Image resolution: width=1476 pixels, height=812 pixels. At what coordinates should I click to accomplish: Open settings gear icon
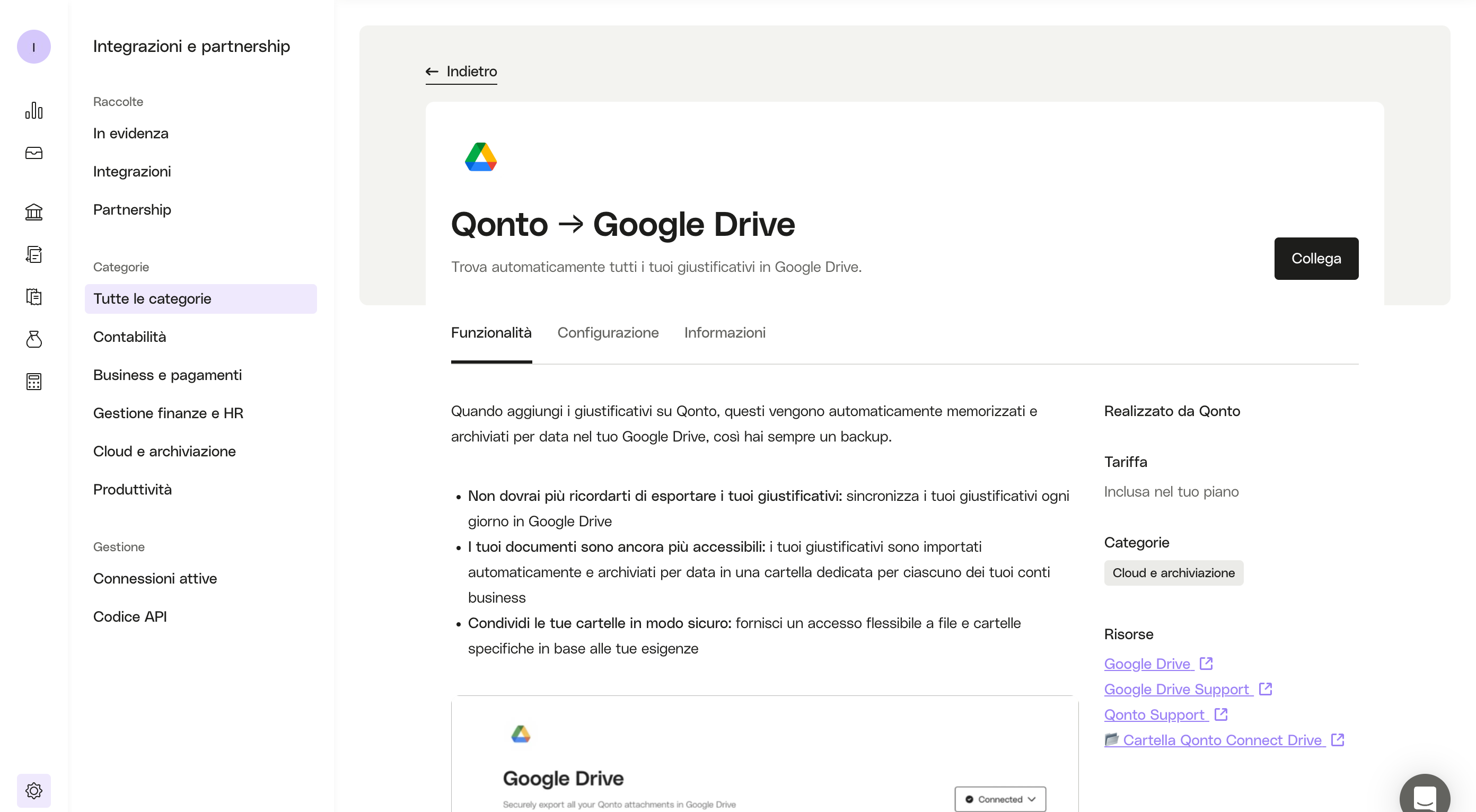34,790
